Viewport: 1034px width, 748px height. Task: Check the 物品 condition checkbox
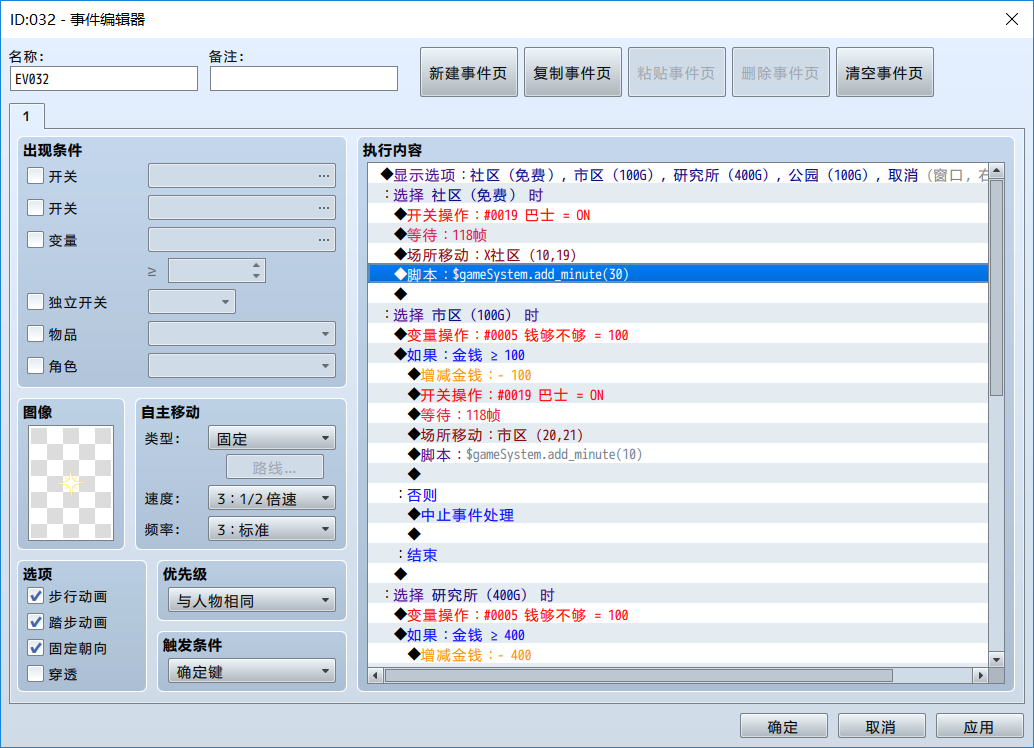click(x=36, y=334)
